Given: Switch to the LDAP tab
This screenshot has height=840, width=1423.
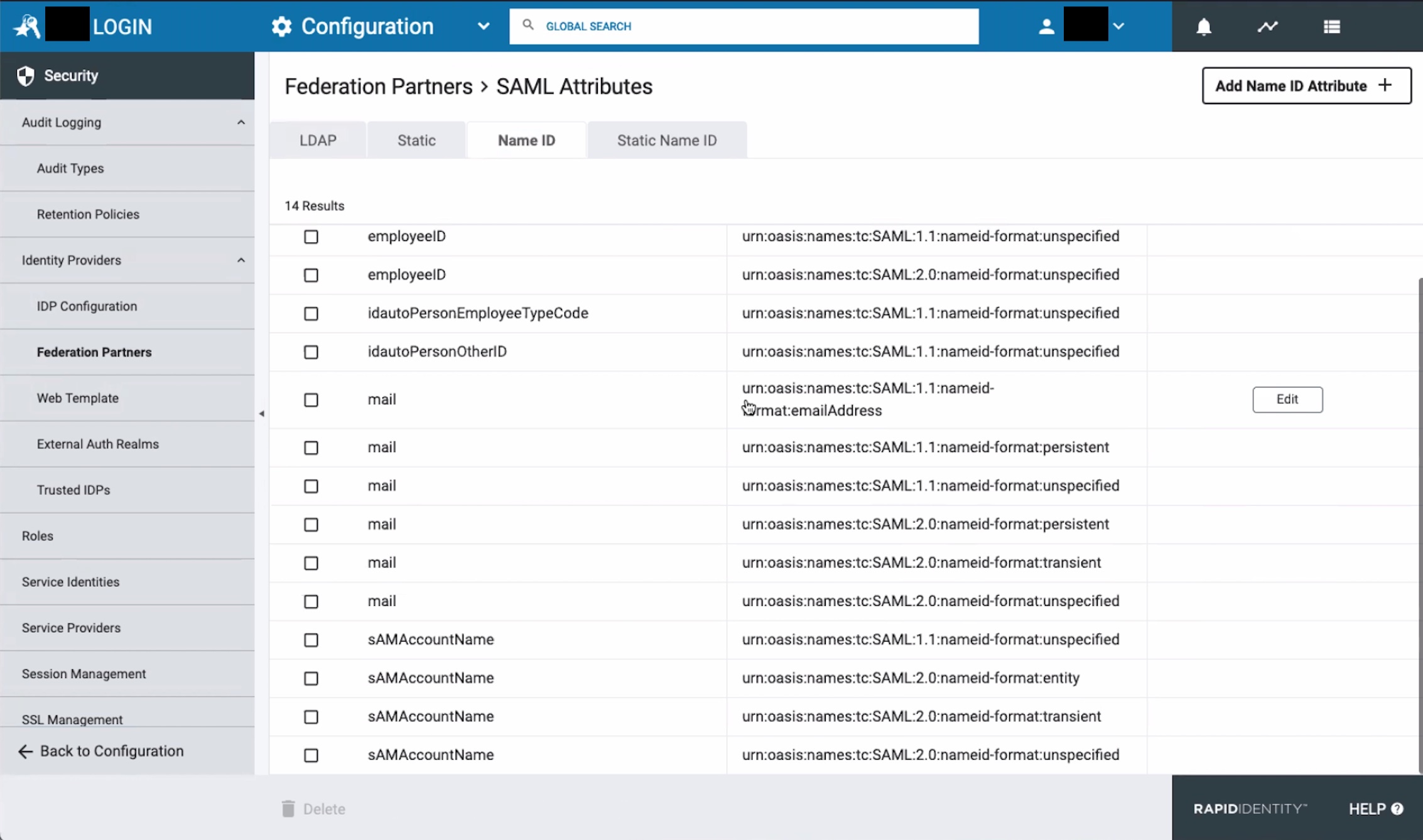Looking at the screenshot, I should click(x=317, y=139).
